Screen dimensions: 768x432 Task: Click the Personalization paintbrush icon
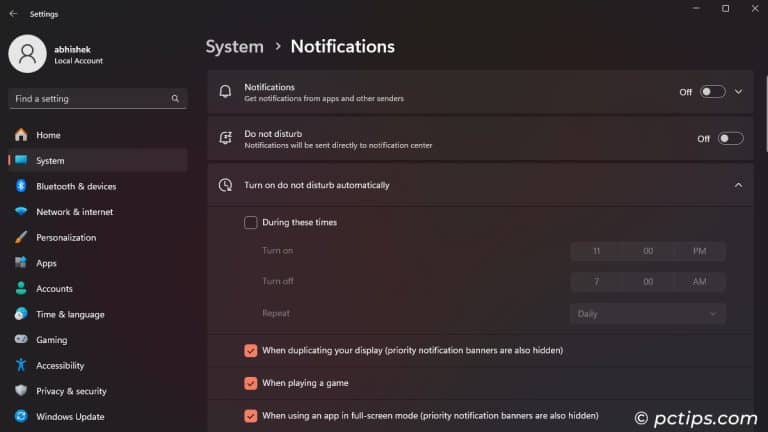pos(21,237)
